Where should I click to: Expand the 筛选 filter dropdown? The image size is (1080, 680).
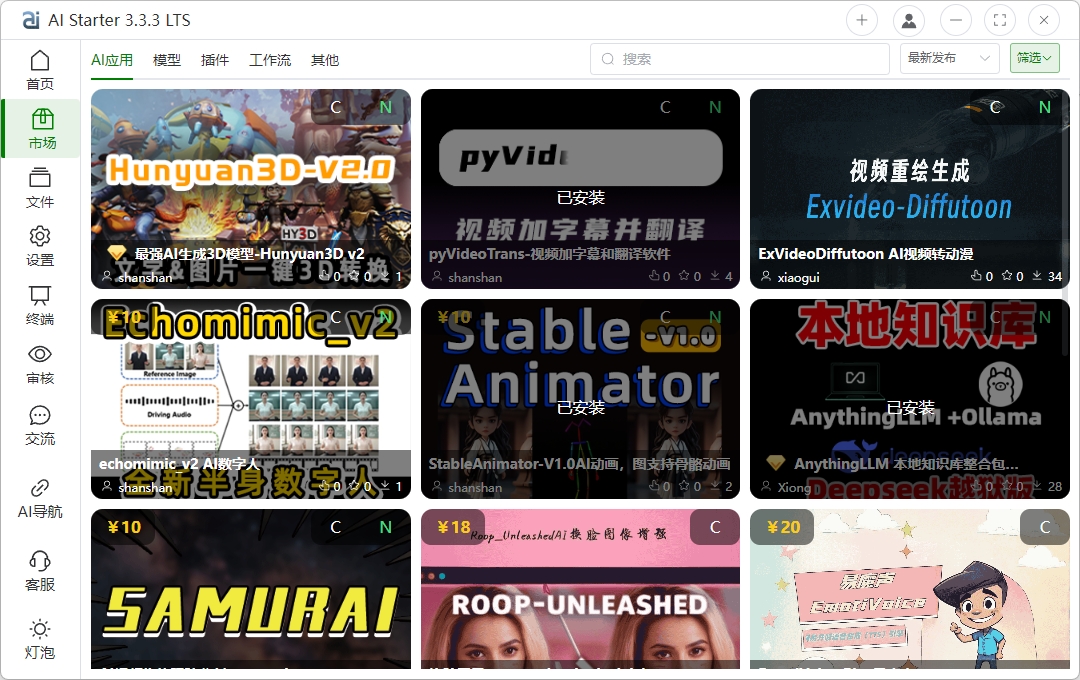click(1035, 59)
